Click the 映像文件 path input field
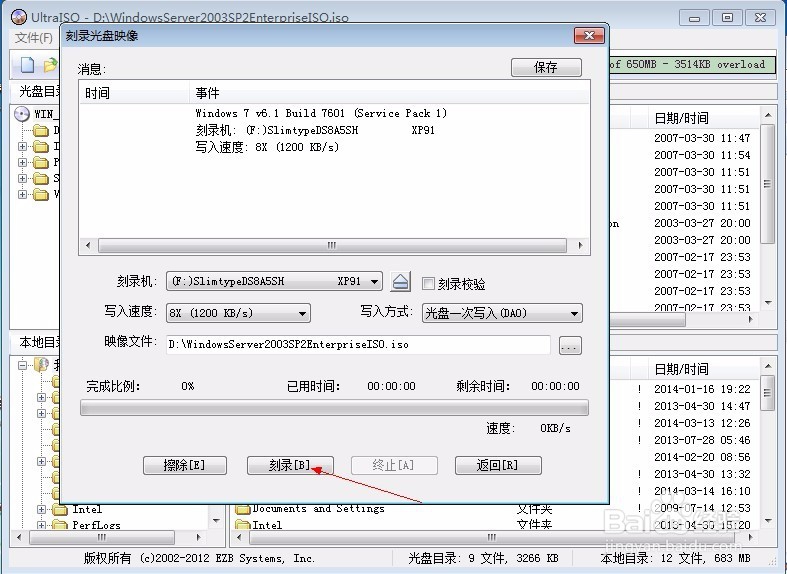Image resolution: width=787 pixels, height=574 pixels. (x=358, y=345)
